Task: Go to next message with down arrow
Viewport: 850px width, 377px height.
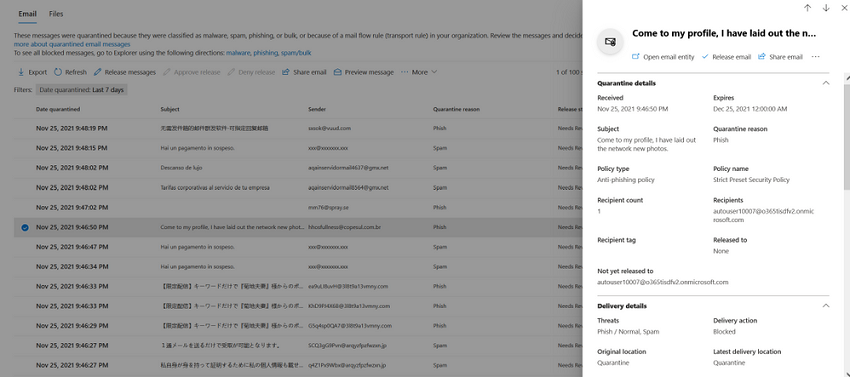Action: (826, 8)
